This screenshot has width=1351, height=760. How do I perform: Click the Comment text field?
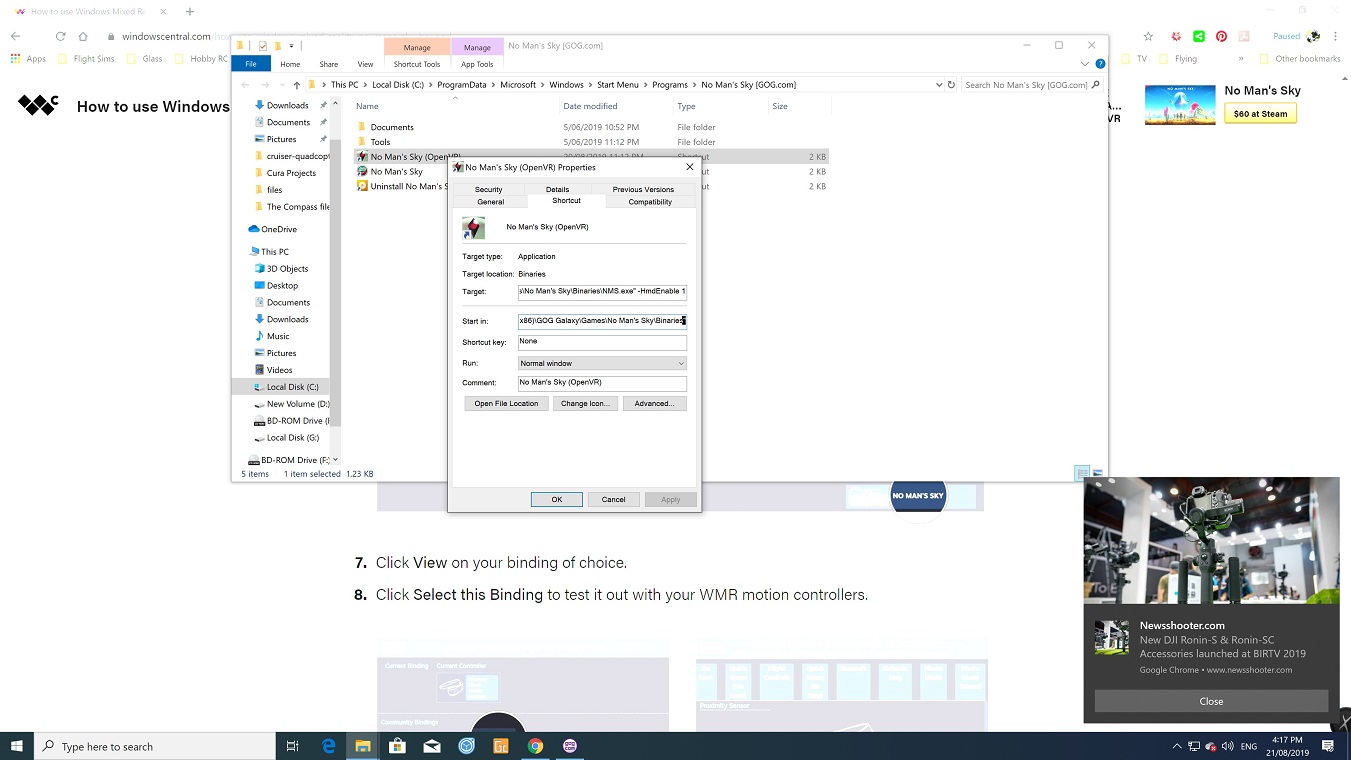coord(602,382)
